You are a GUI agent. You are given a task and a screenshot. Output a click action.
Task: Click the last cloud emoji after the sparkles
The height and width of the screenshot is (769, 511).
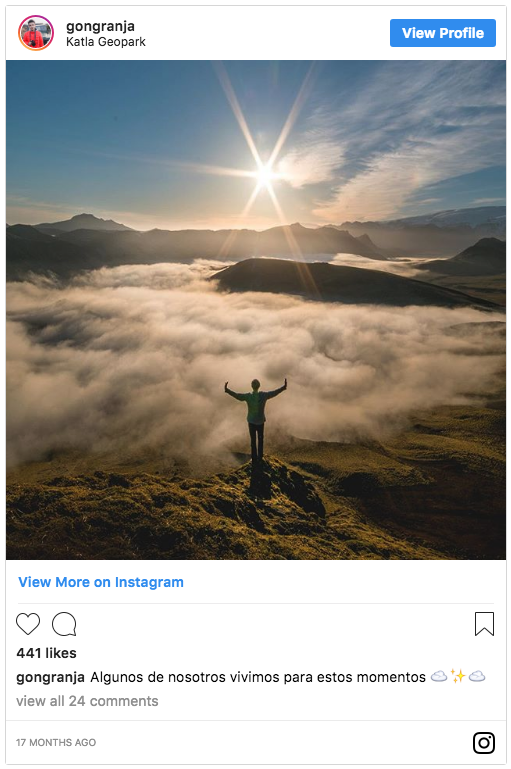[477, 677]
